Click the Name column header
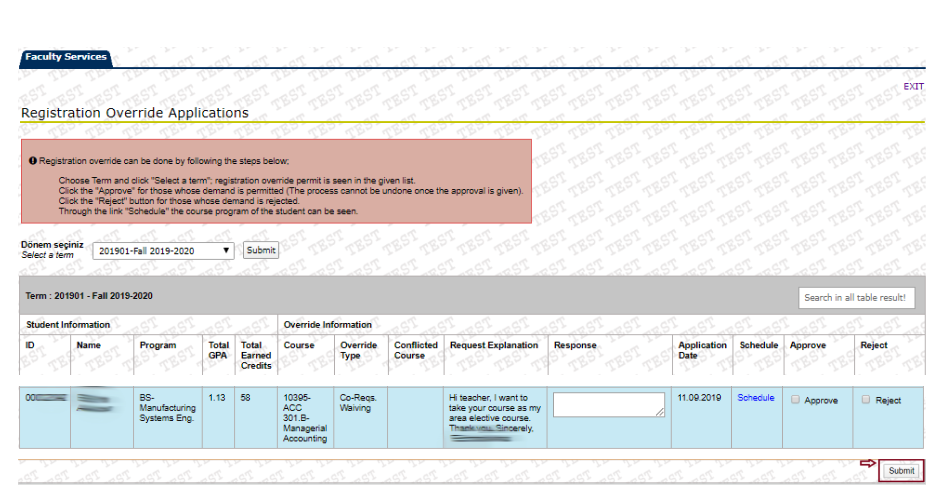This screenshot has width=945, height=492. (89, 345)
